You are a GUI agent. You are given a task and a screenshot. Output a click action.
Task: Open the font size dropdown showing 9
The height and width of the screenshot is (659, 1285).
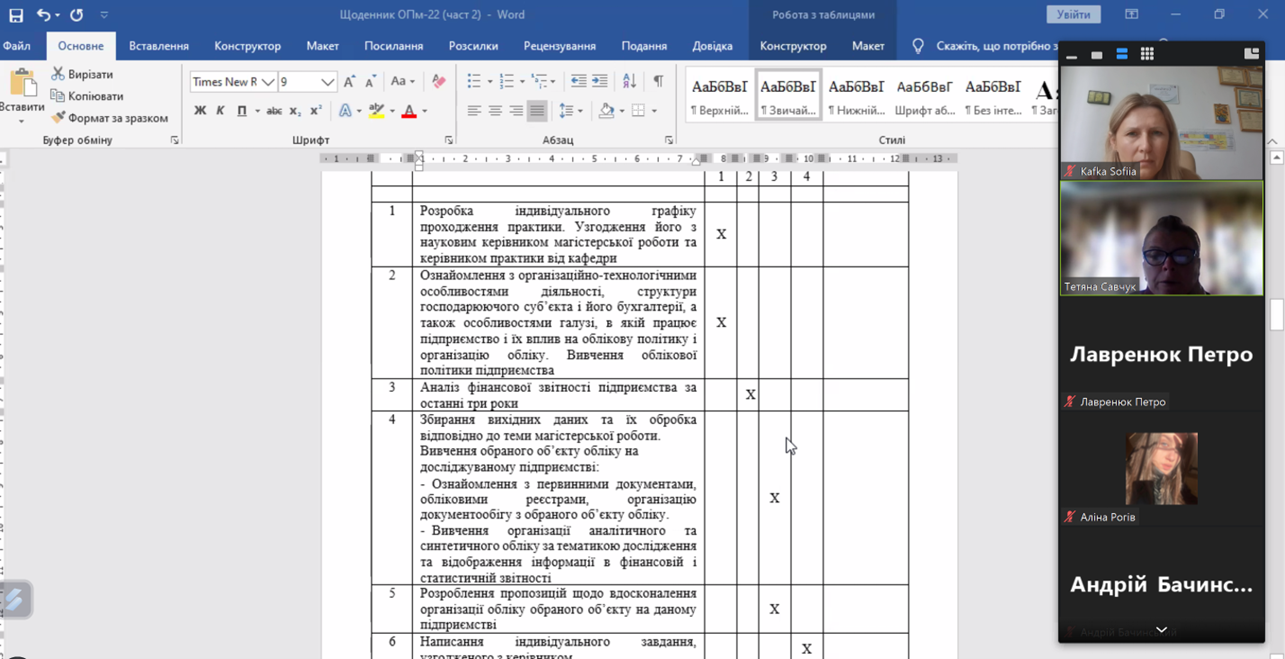[327, 82]
